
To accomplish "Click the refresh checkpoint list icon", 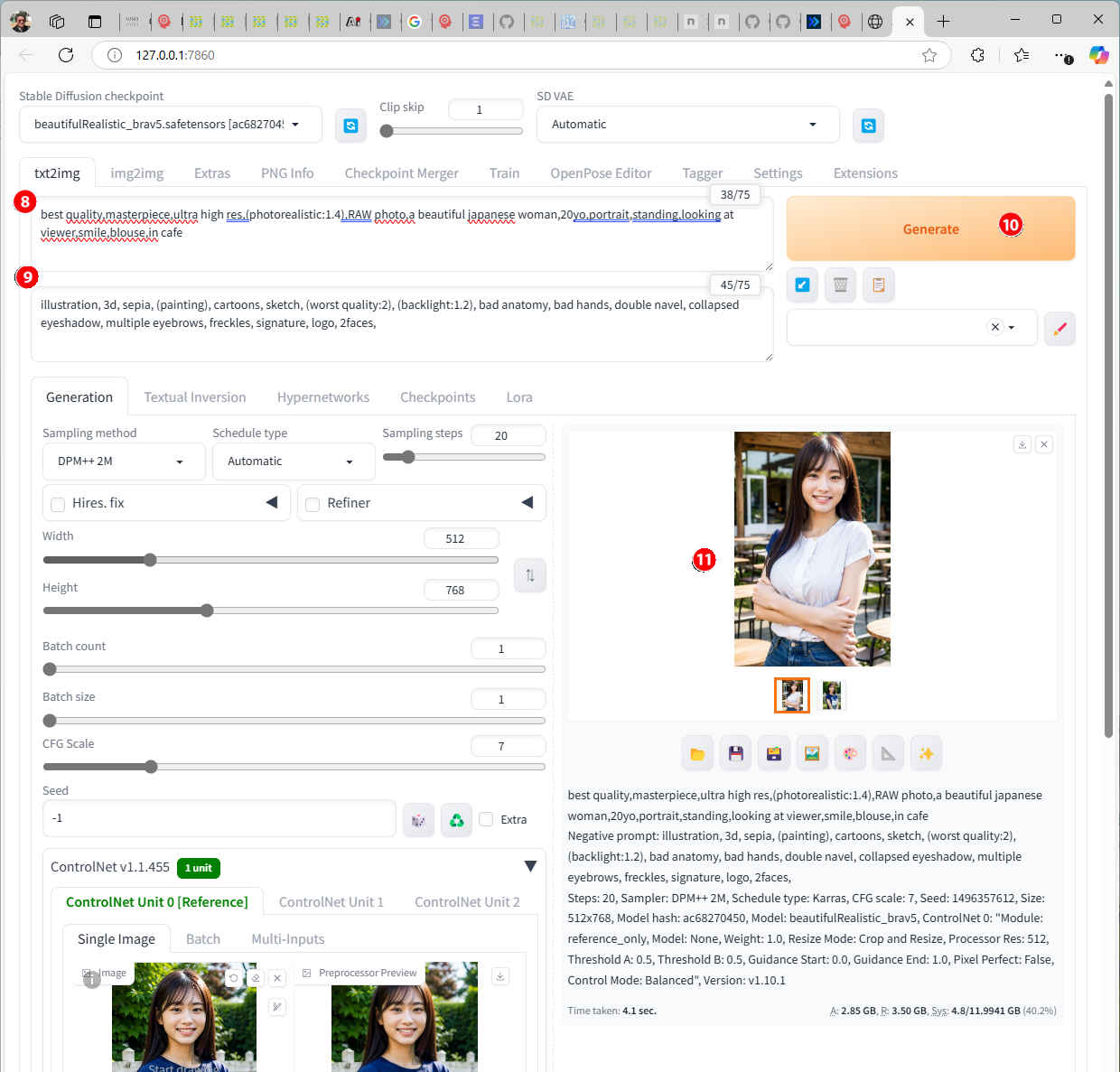I will 350,126.
